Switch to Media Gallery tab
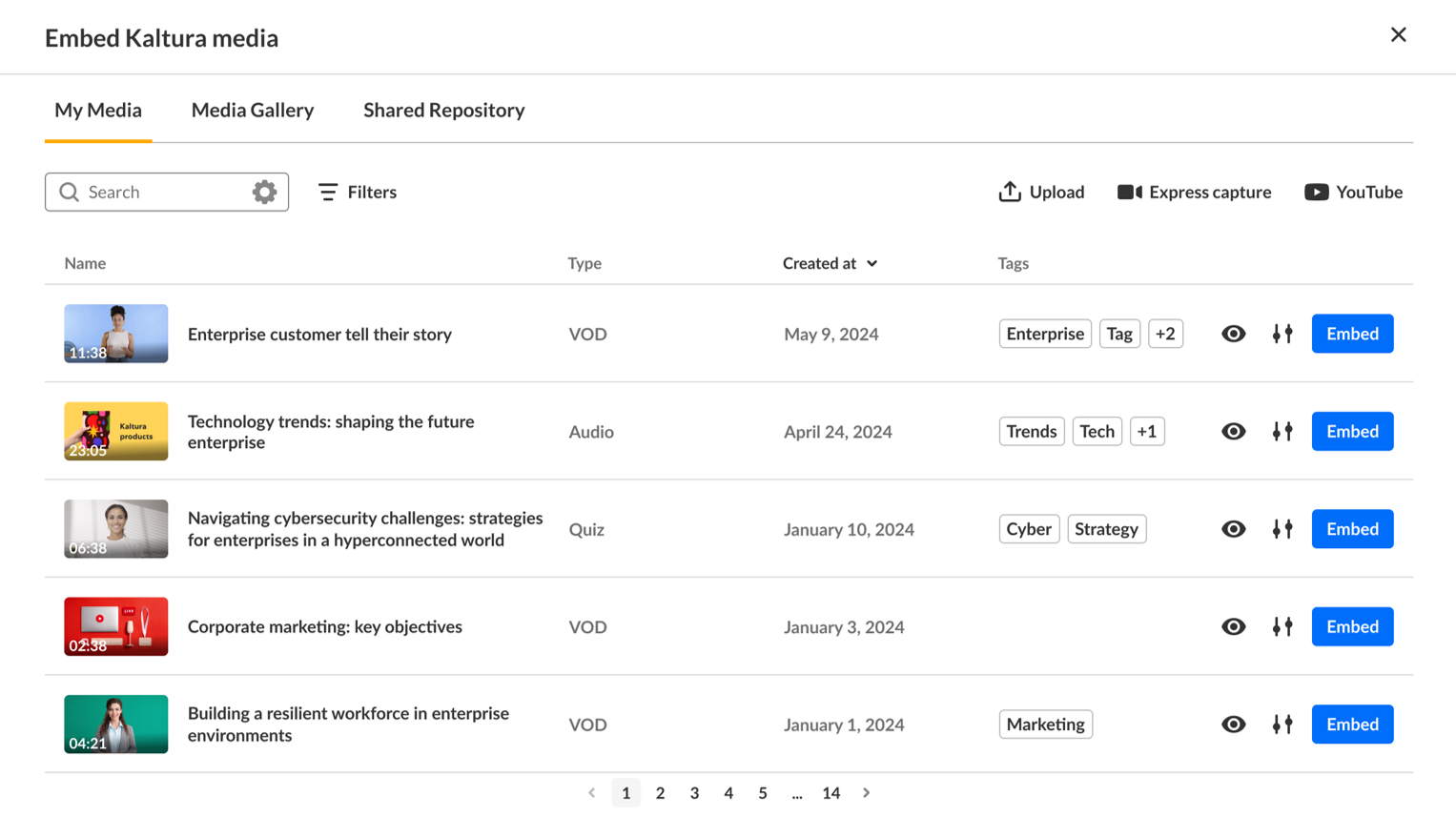This screenshot has height=837, width=1456. click(x=253, y=110)
